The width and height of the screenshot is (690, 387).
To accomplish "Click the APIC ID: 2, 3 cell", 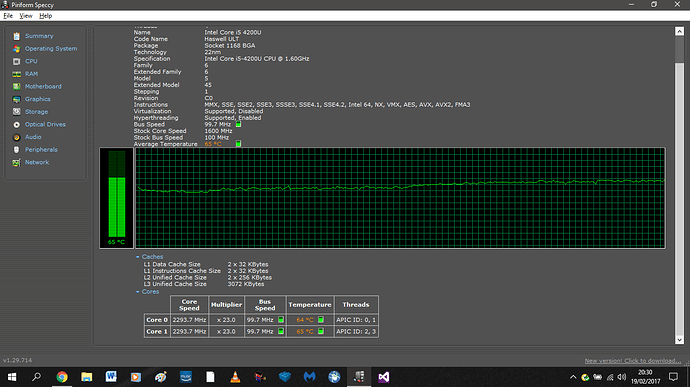I will [356, 331].
